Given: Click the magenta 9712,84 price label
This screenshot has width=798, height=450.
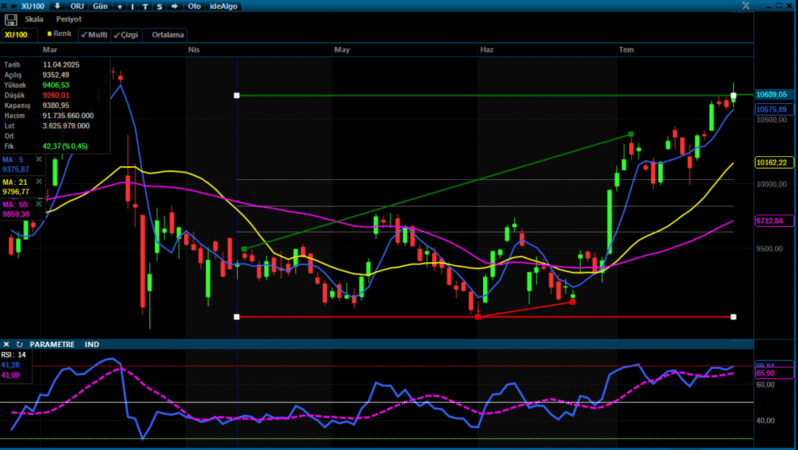Looking at the screenshot, I should click(x=772, y=221).
